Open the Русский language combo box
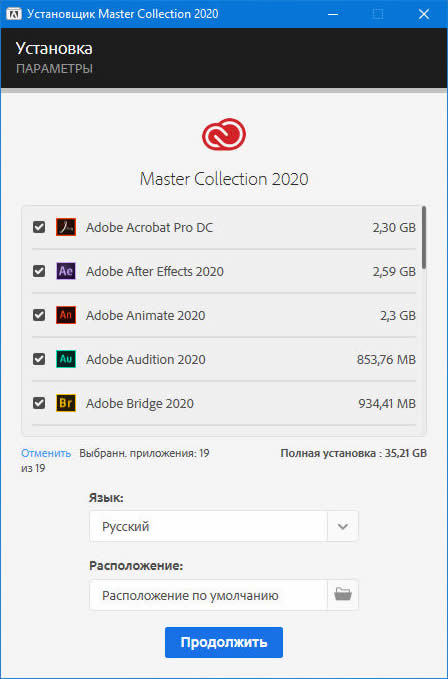Image resolution: width=448 pixels, height=679 pixels. (x=224, y=526)
